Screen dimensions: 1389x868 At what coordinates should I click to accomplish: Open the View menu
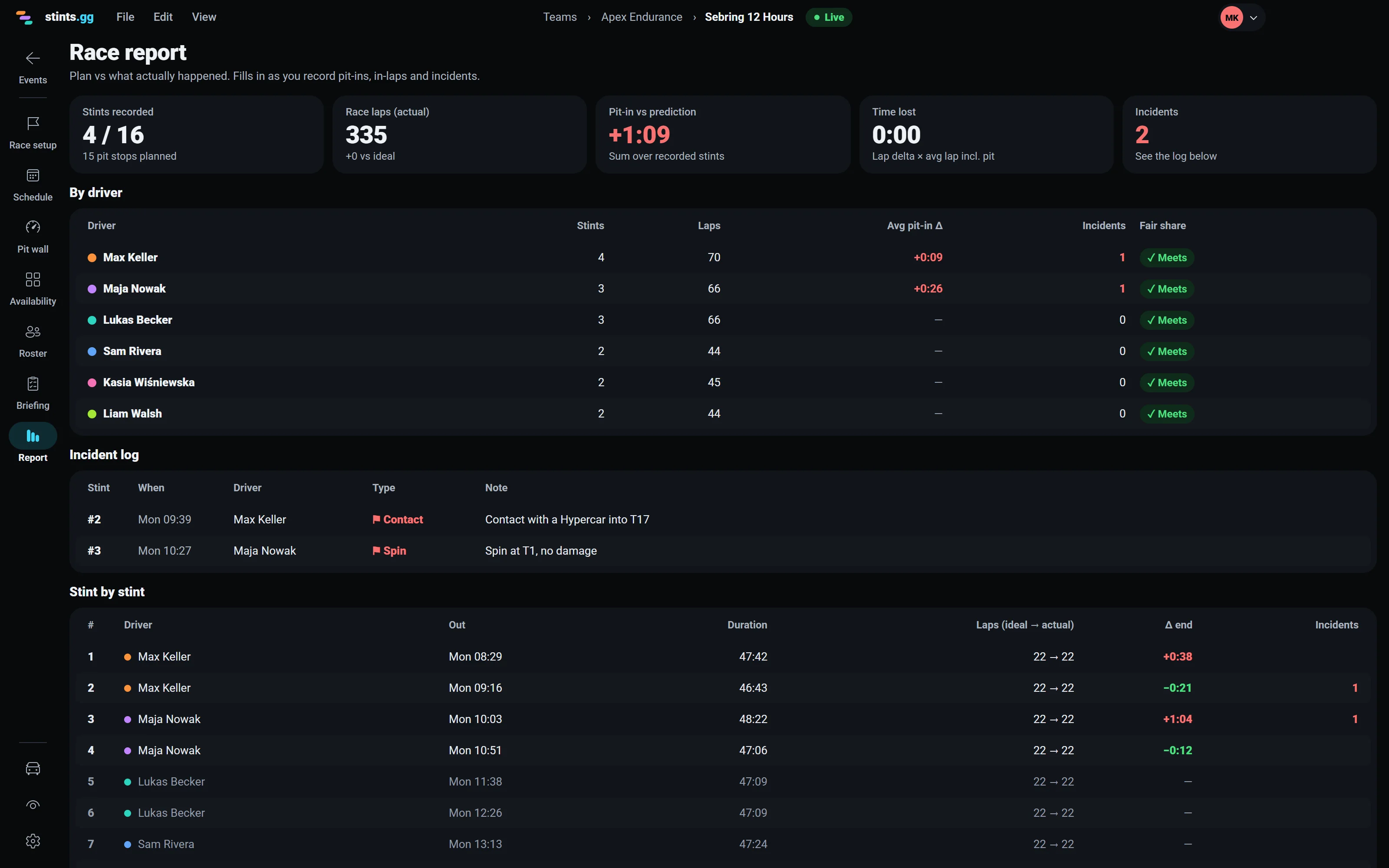tap(204, 17)
